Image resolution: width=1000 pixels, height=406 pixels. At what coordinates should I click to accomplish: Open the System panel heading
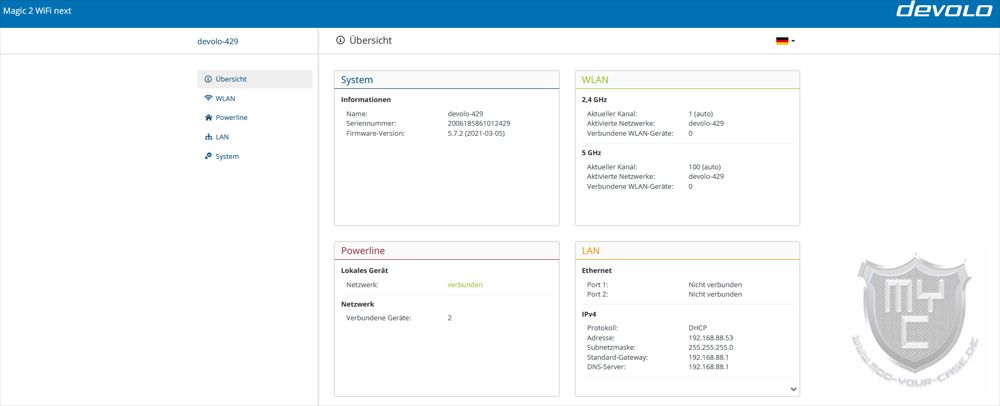[357, 80]
